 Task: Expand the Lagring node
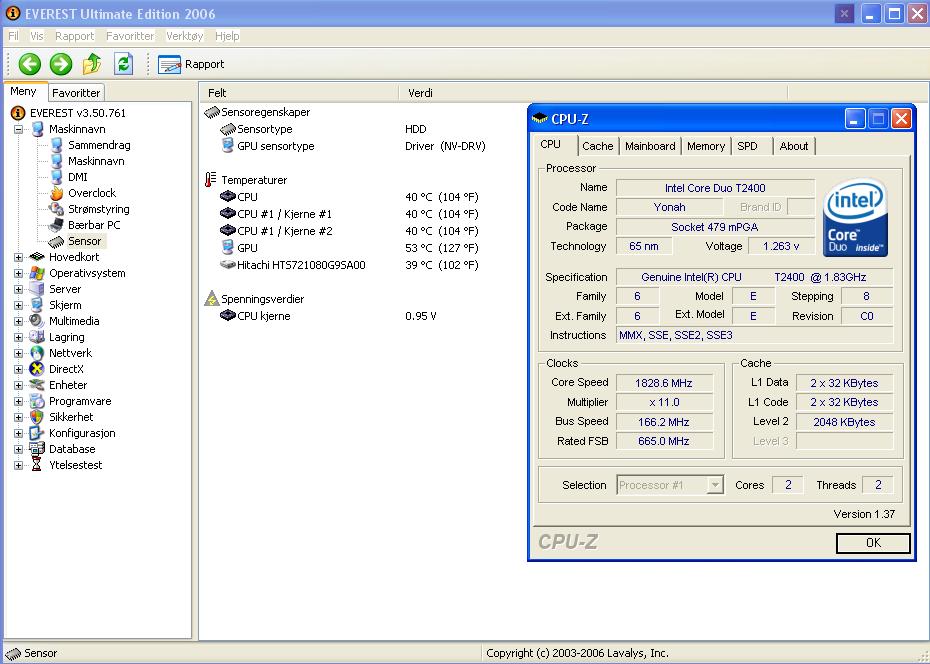click(18, 337)
